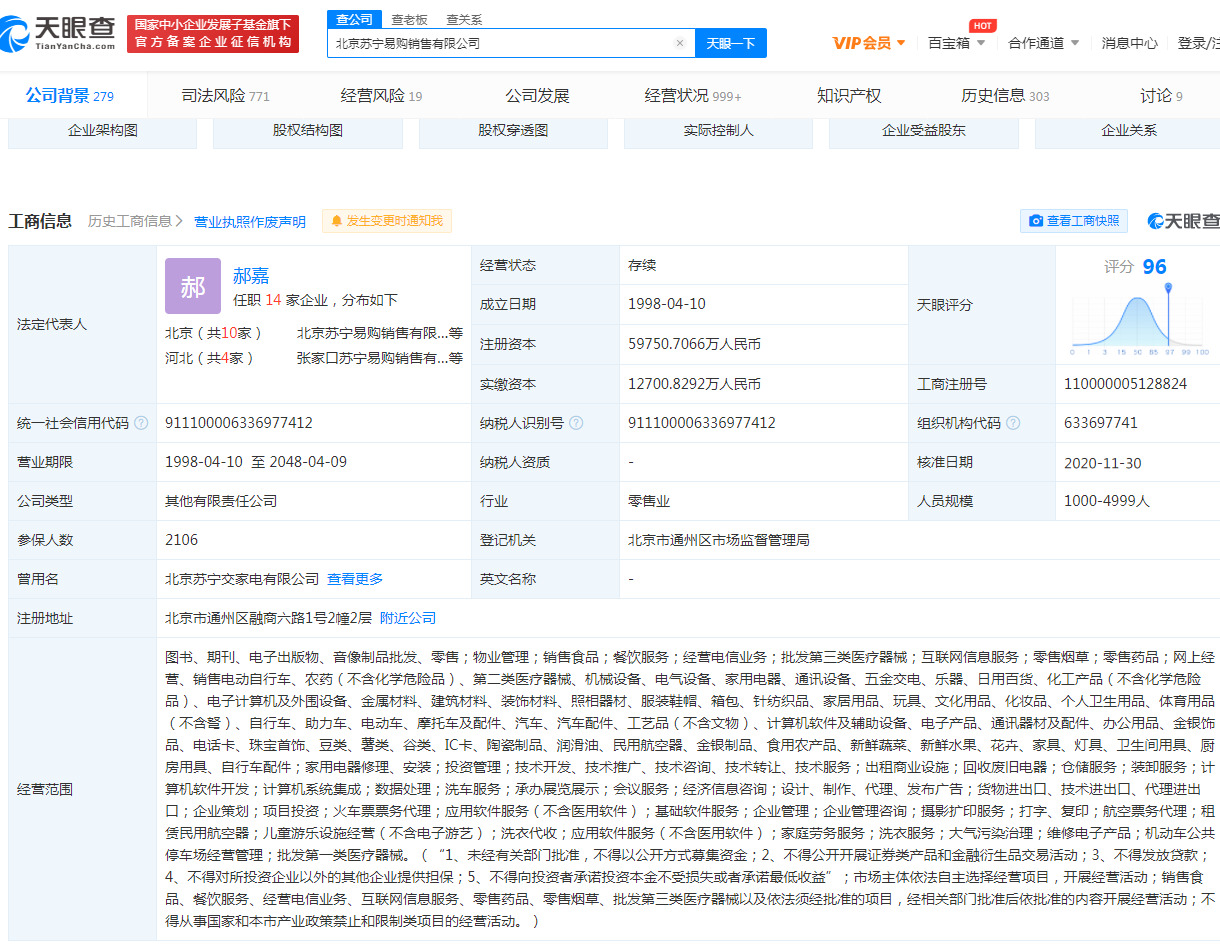Click the red official credit agency banner
Image resolution: width=1220 pixels, height=947 pixels.
tap(215, 33)
